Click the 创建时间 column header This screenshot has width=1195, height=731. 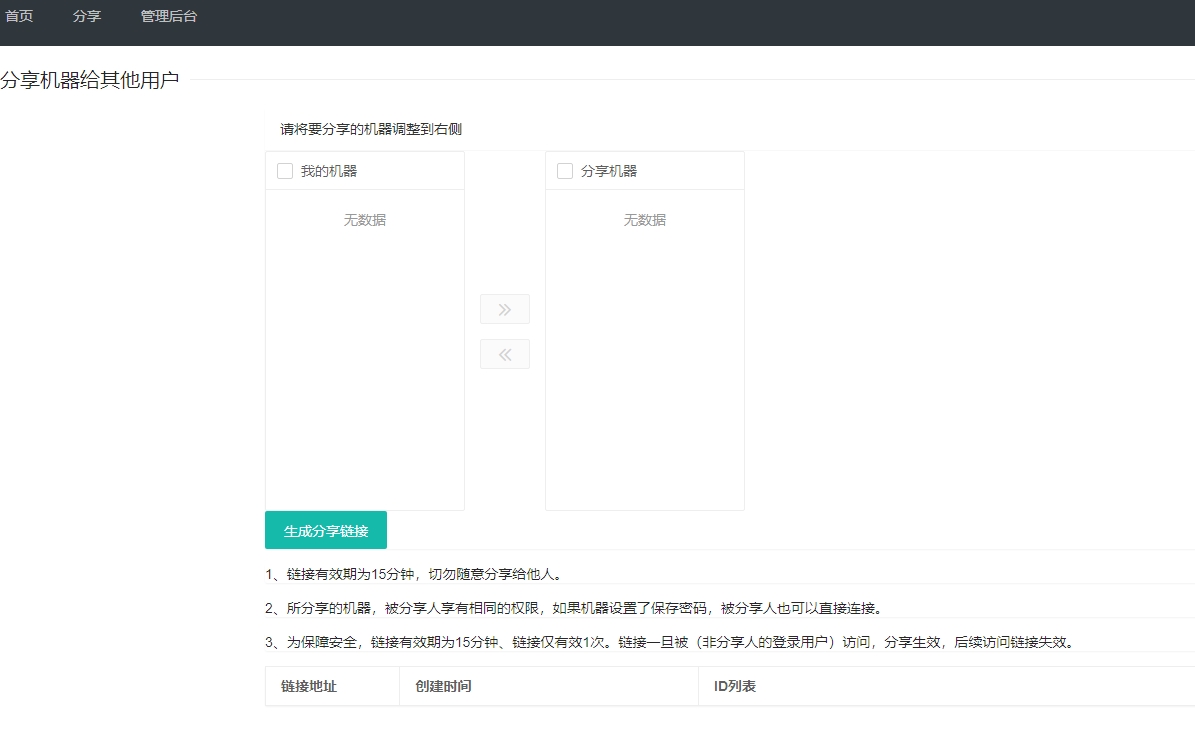[443, 687]
